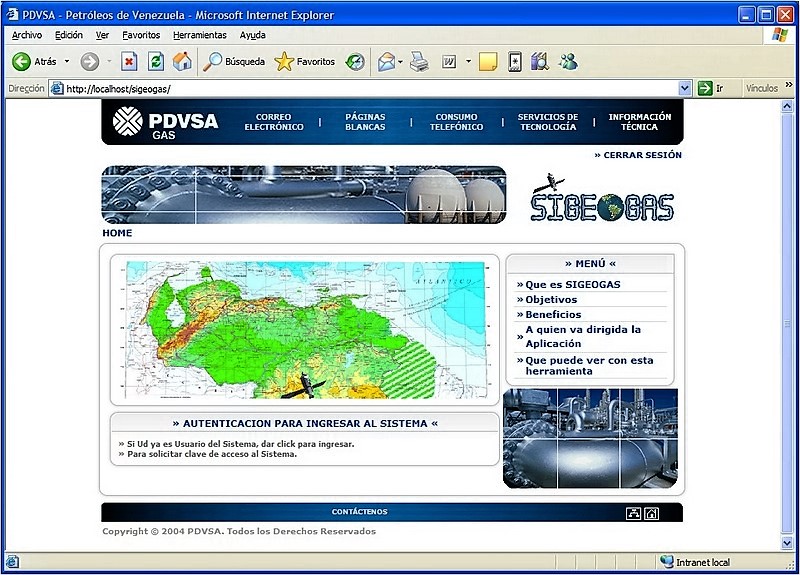Image resolution: width=800 pixels, height=575 pixels.
Task: Click the address URL input field
Action: pyautogui.click(x=371, y=88)
